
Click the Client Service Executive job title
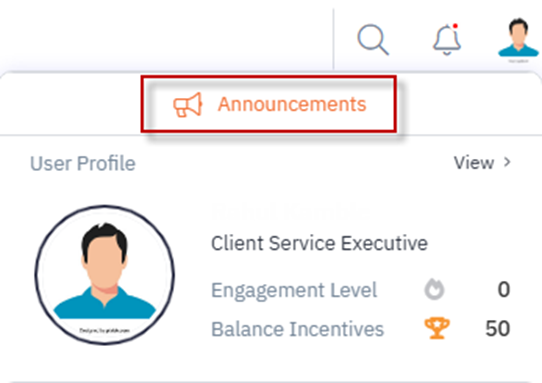point(319,243)
